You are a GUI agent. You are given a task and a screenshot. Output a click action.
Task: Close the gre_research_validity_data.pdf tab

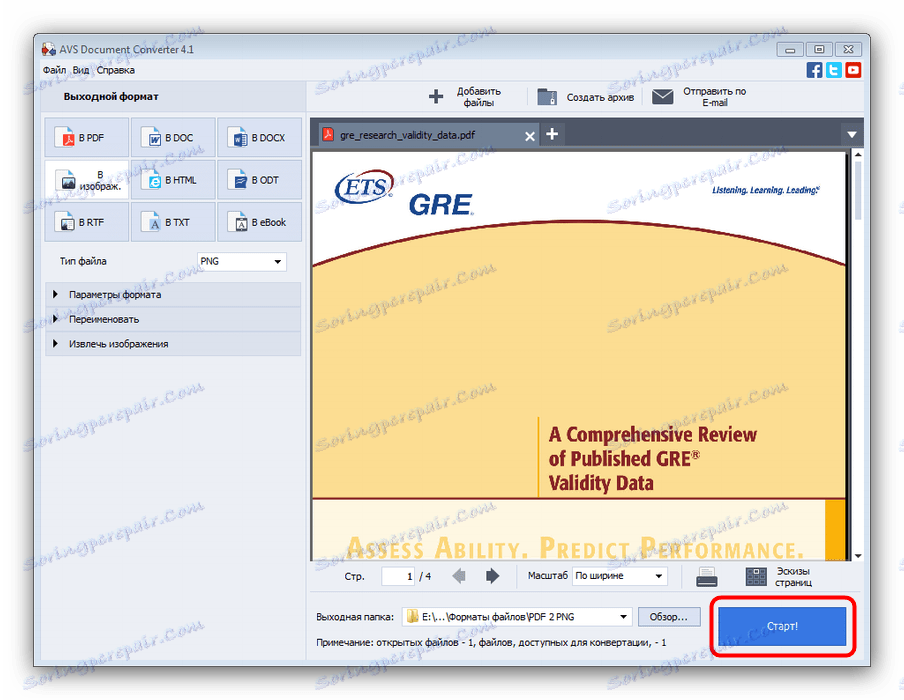[x=529, y=136]
